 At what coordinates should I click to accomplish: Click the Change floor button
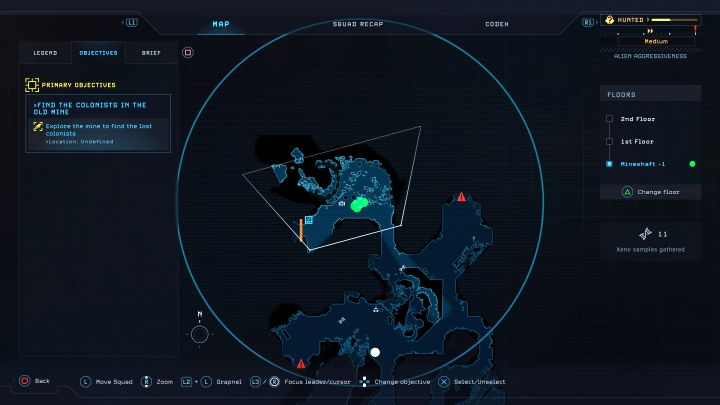pos(650,191)
